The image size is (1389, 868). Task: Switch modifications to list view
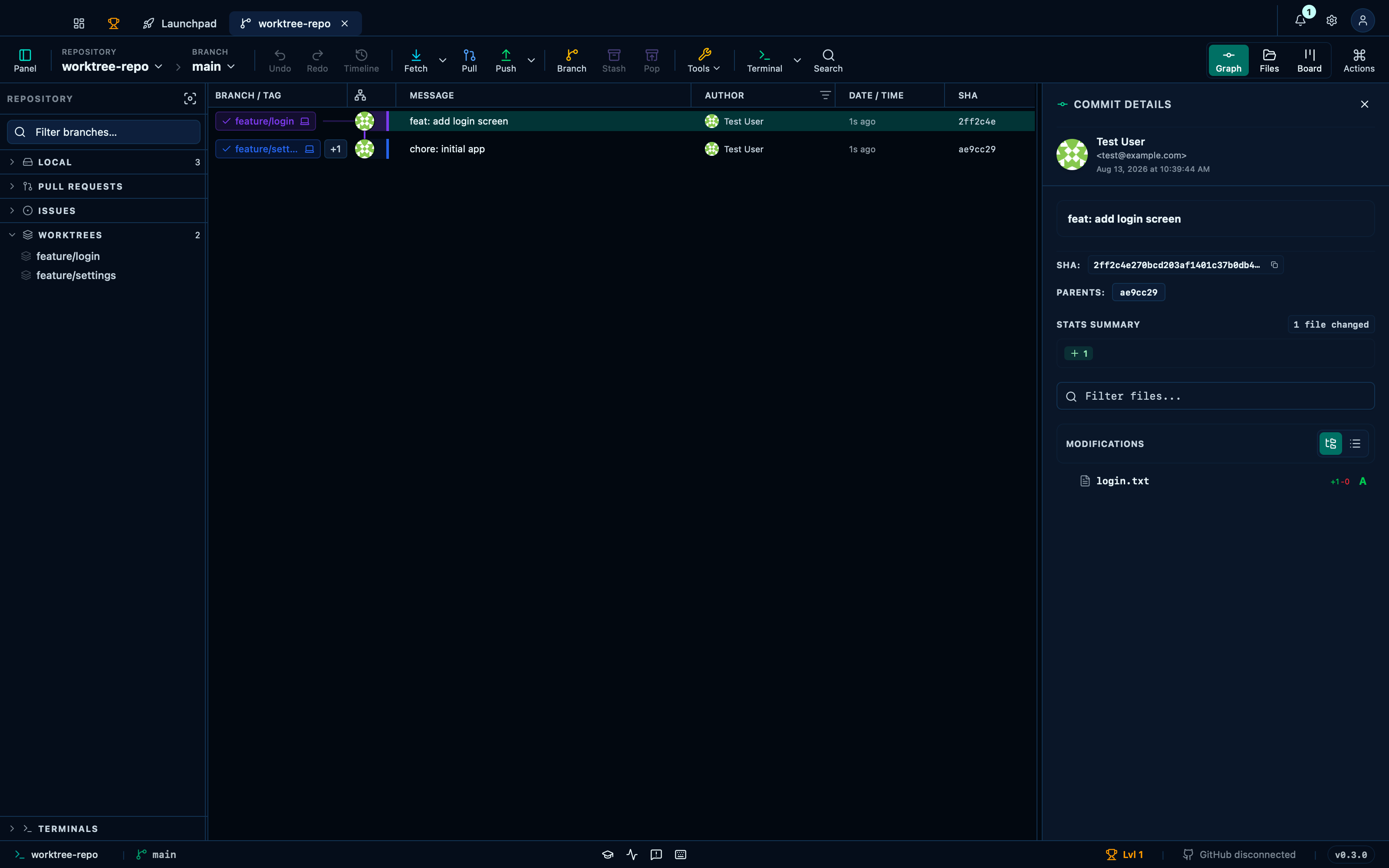click(1355, 444)
